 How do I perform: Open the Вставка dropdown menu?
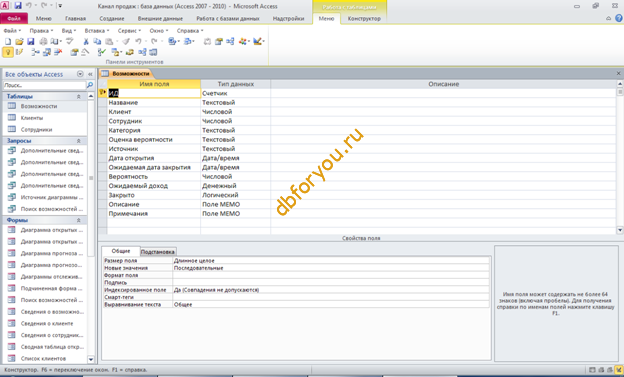97,31
